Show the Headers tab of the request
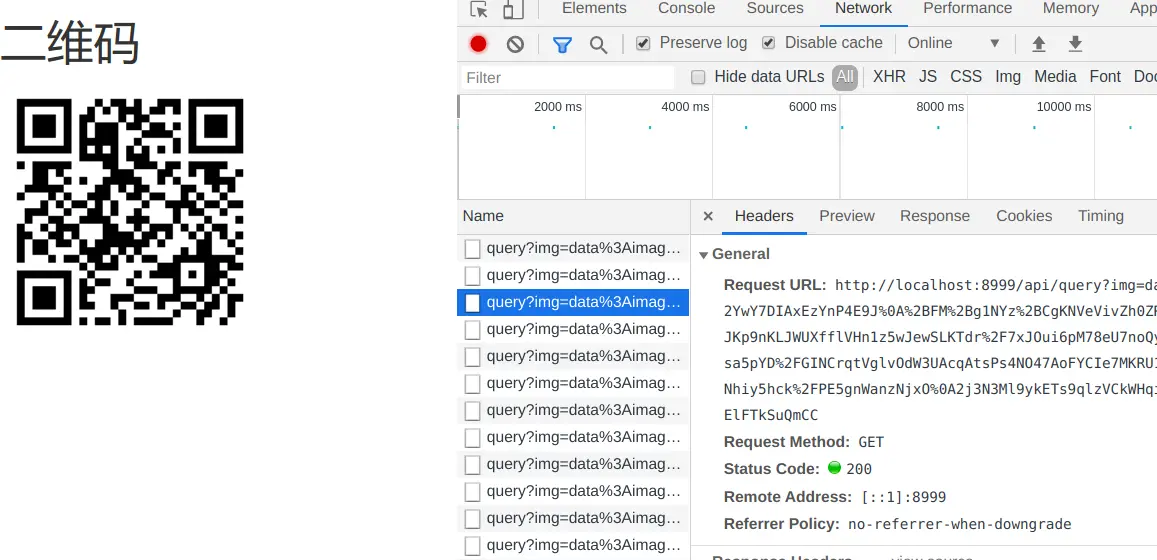 (x=764, y=216)
